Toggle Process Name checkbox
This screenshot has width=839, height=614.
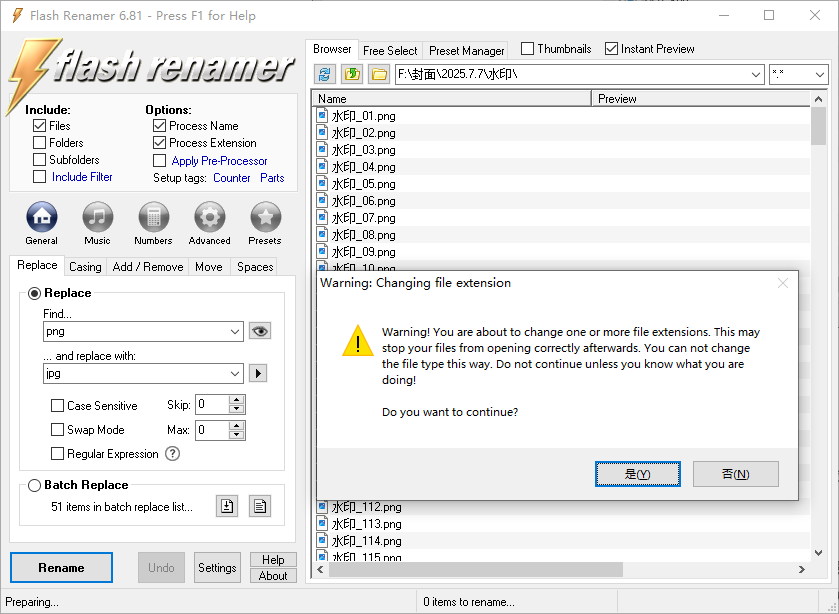tap(159, 126)
